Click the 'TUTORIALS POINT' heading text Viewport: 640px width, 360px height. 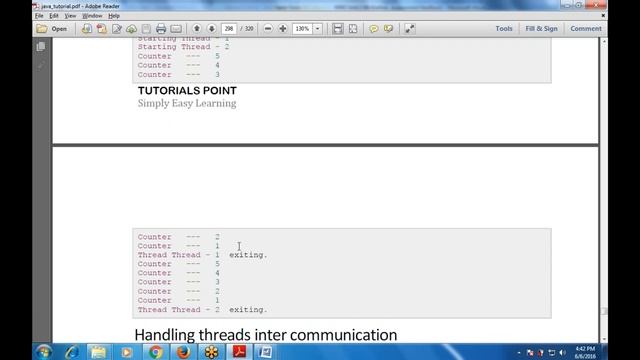tap(187, 91)
